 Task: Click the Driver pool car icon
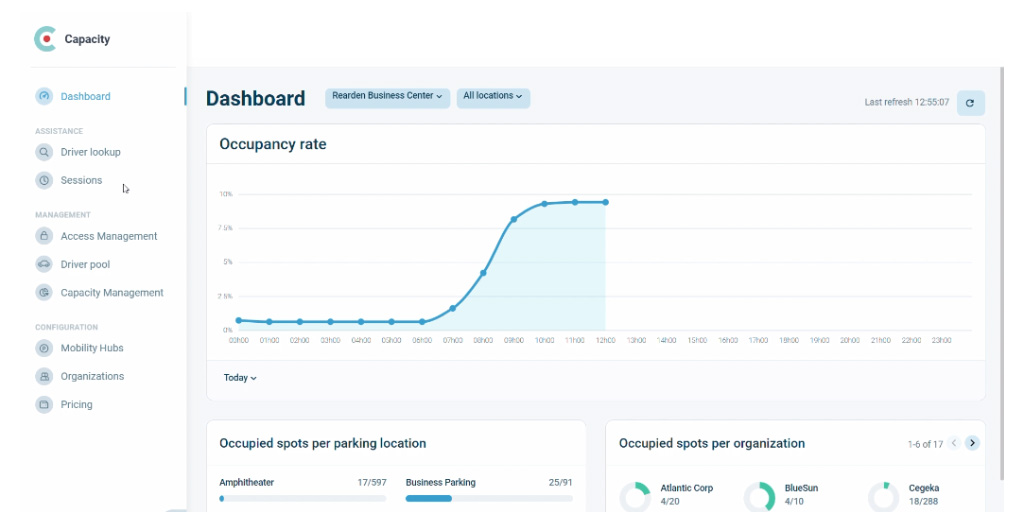point(44,265)
